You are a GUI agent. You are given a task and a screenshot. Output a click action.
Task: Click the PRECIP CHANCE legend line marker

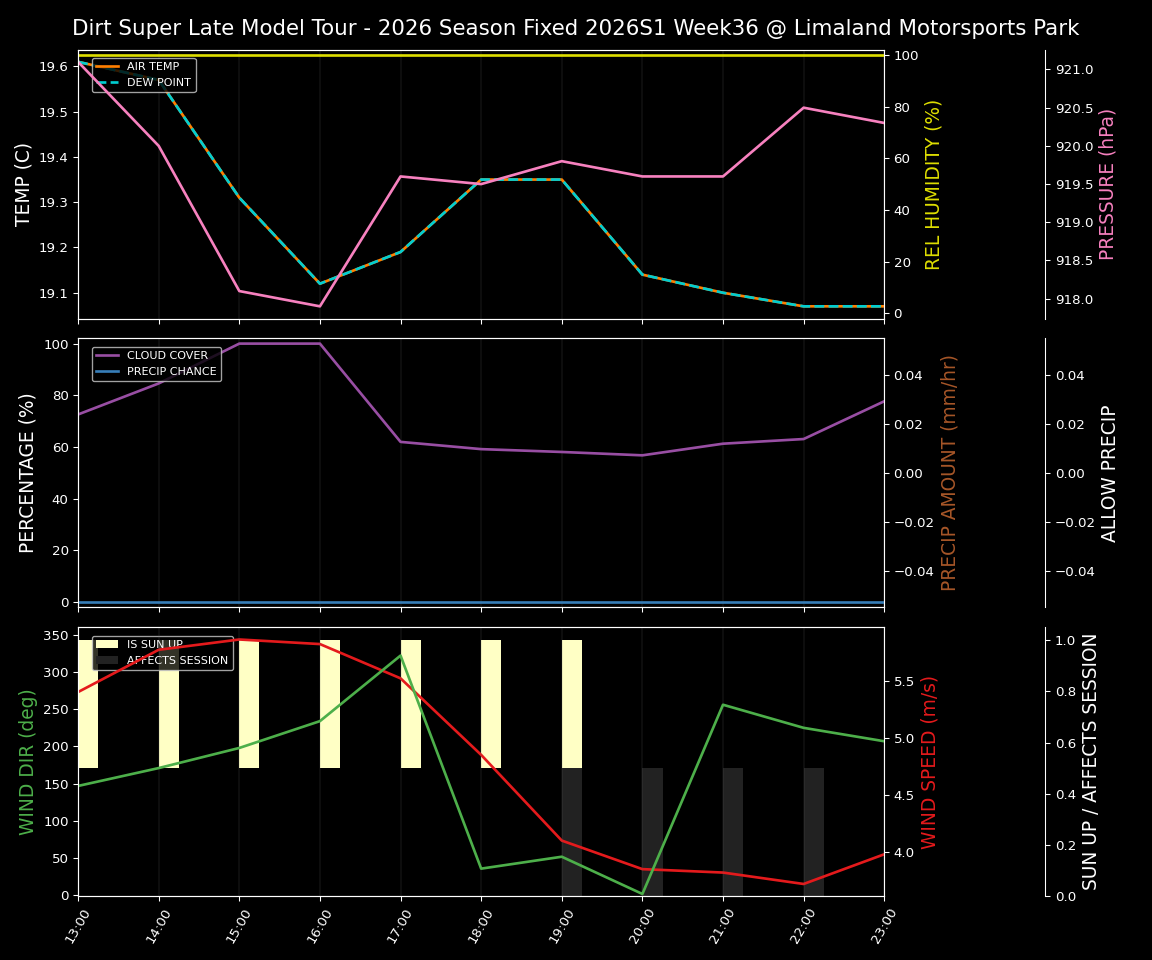coord(105,370)
